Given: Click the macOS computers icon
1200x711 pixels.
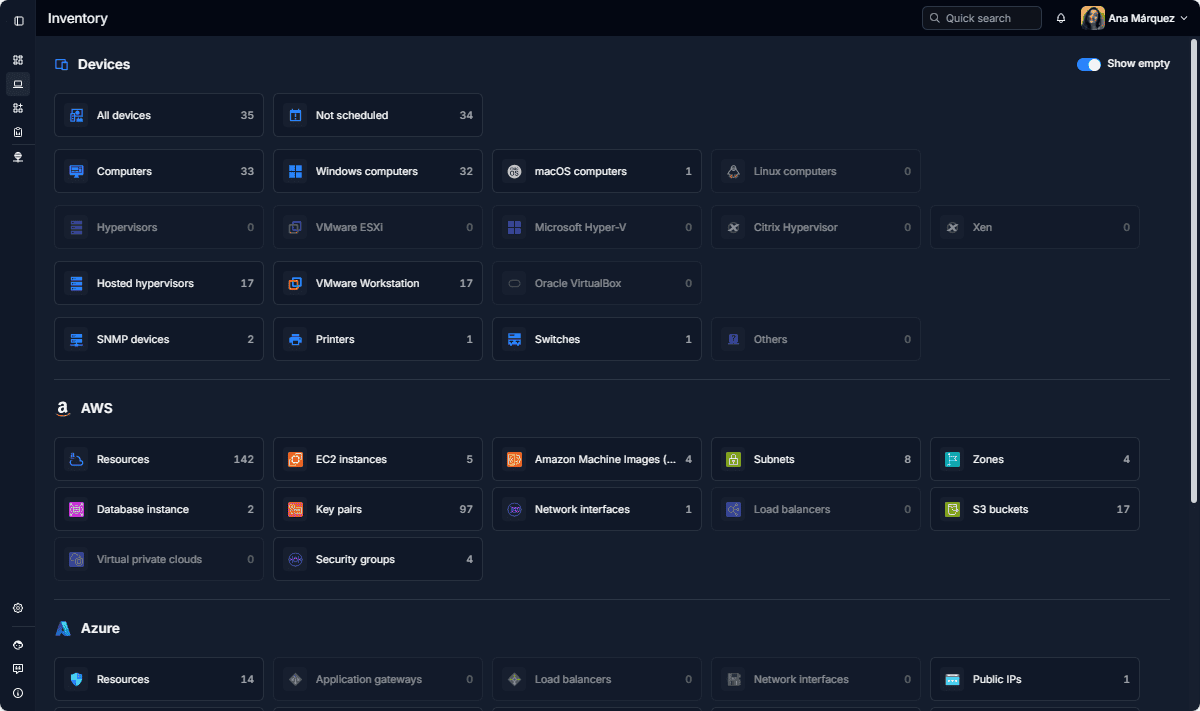Looking at the screenshot, I should (x=514, y=171).
